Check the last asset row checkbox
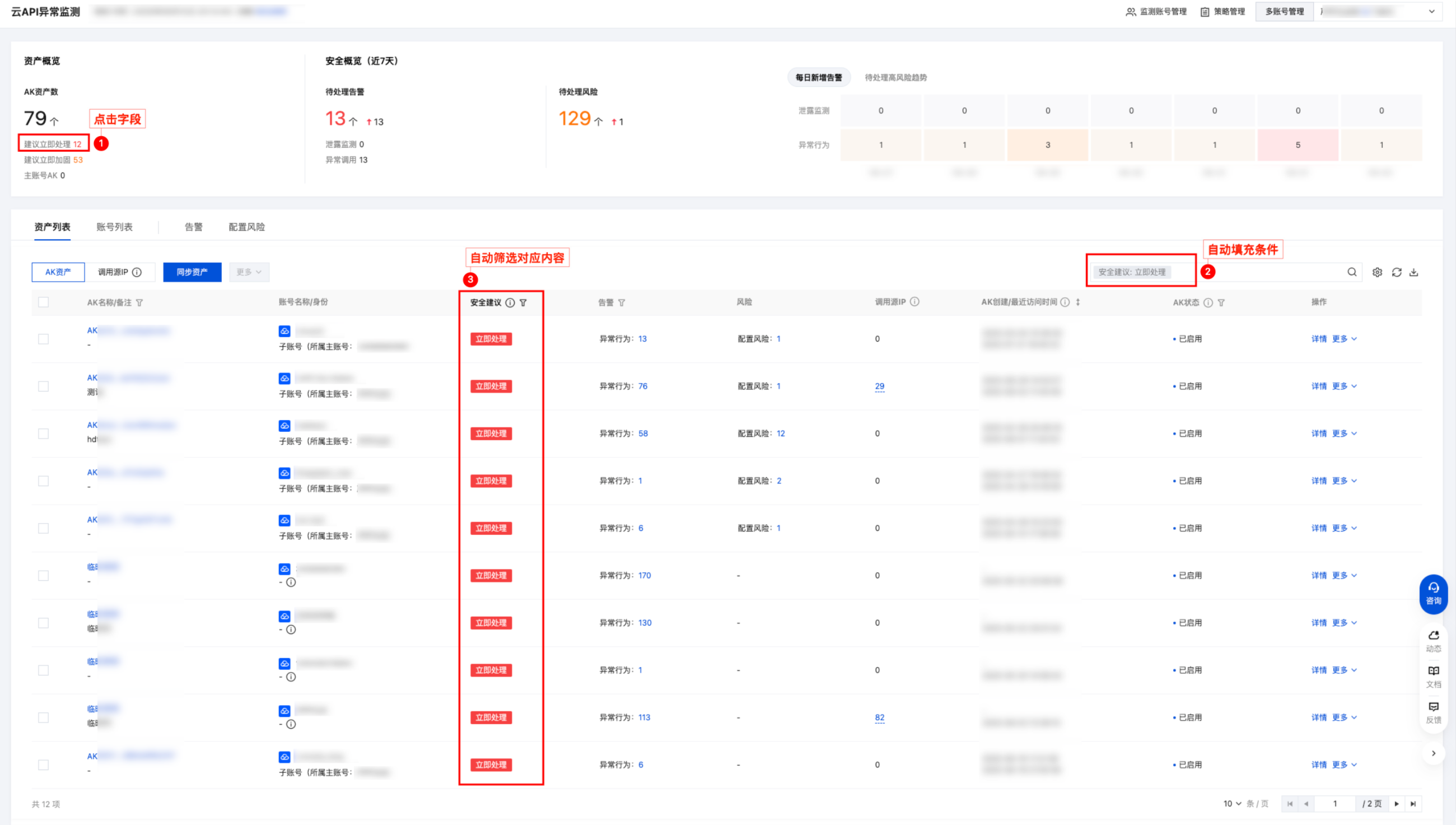1456x825 pixels. click(x=44, y=765)
